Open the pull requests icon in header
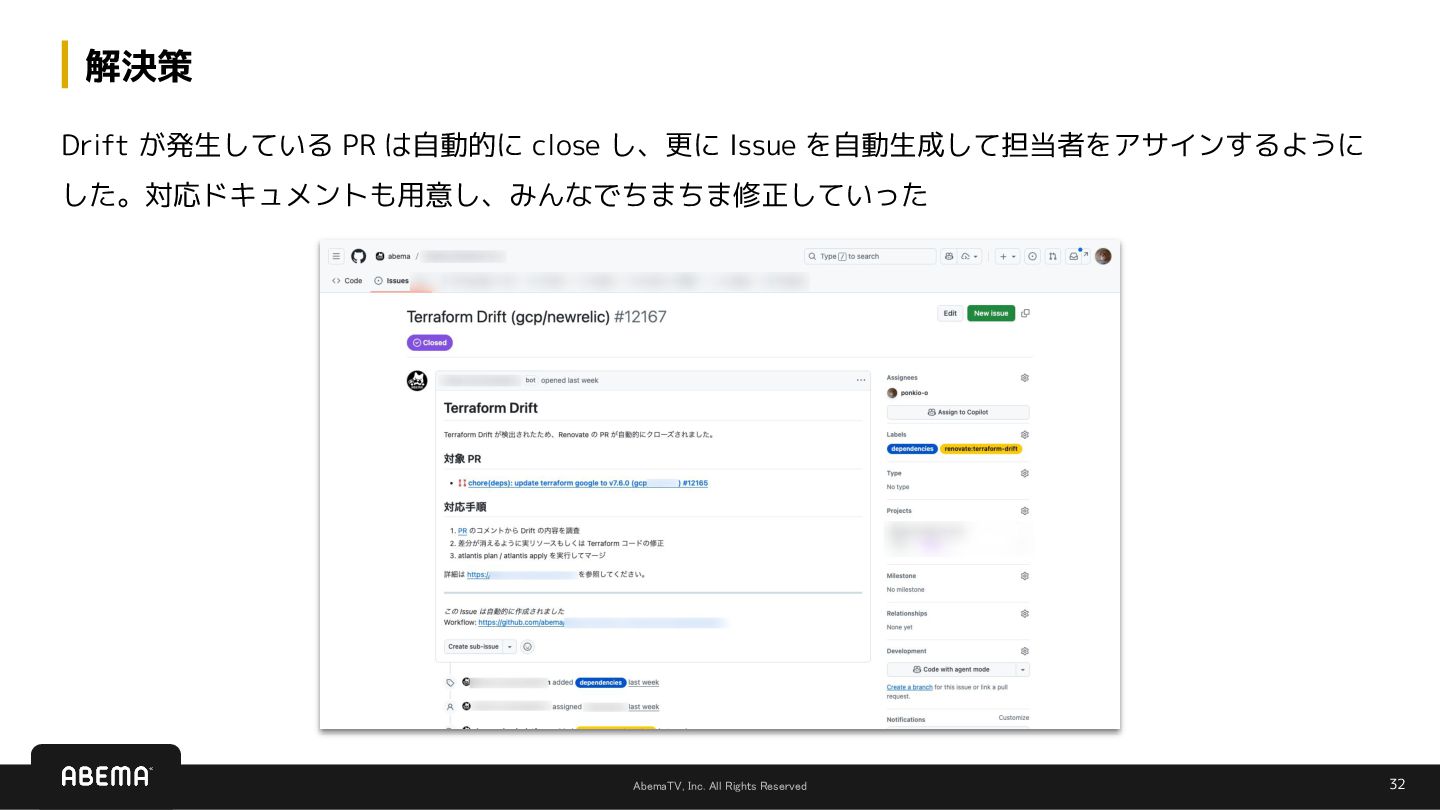This screenshot has height=810, width=1440. point(1053,256)
